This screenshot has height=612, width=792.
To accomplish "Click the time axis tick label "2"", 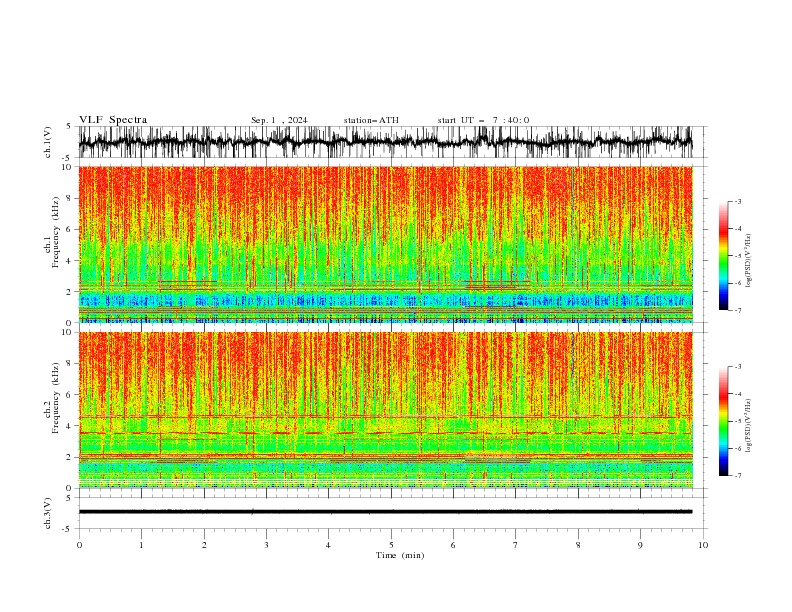I will click(204, 545).
